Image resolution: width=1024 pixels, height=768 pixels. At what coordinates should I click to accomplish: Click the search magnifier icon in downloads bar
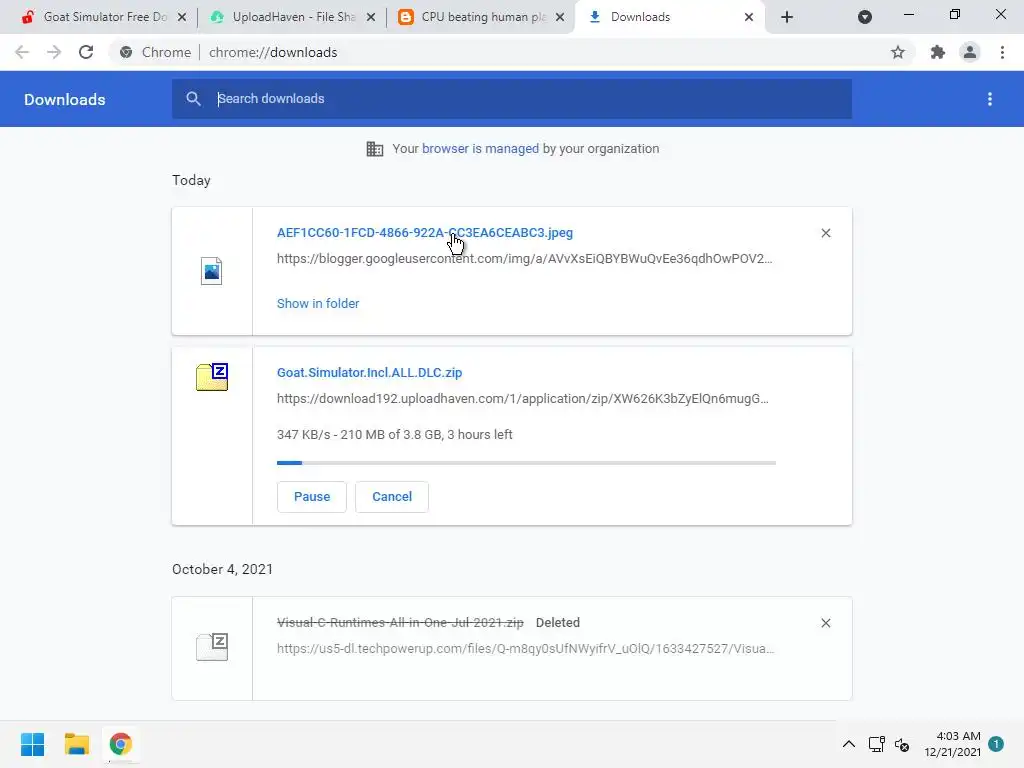[193, 99]
